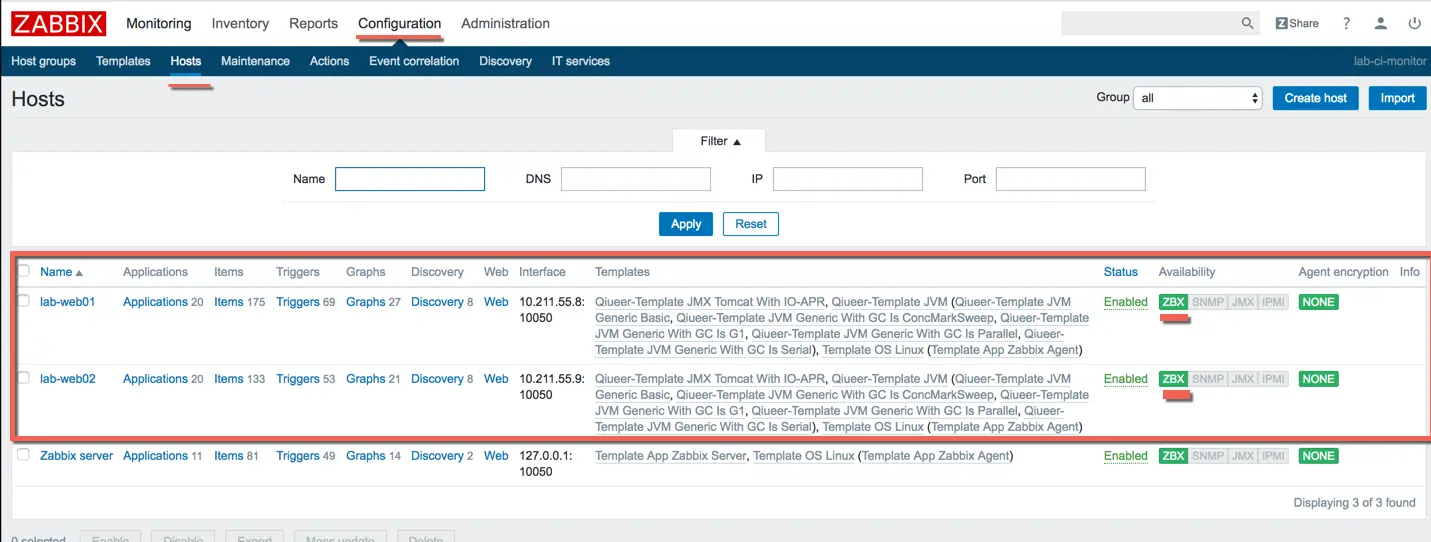The image size is (1431, 542).
Task: Focus the DNS filter field
Action: (636, 179)
